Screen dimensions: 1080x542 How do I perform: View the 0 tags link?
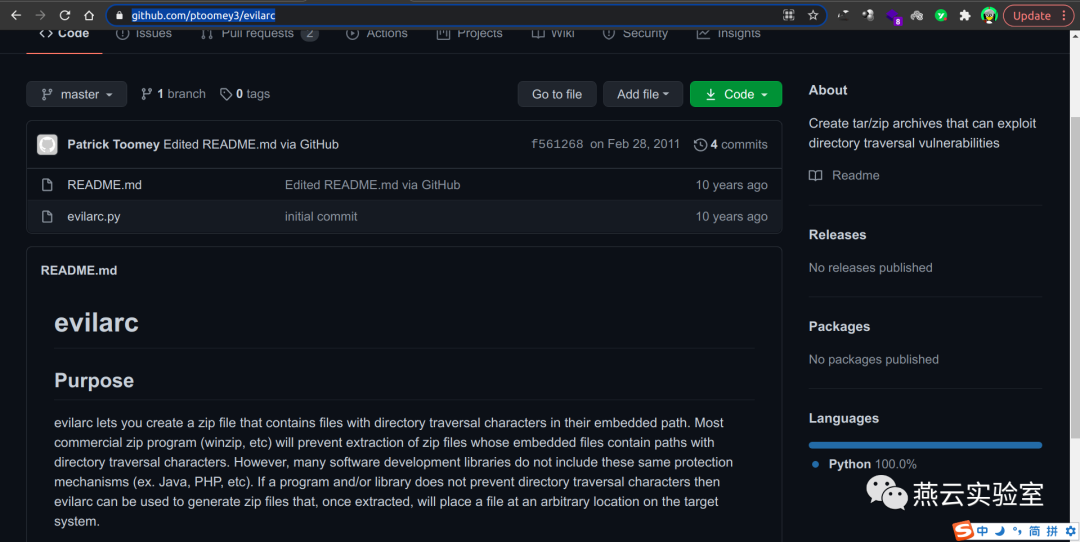tap(245, 94)
